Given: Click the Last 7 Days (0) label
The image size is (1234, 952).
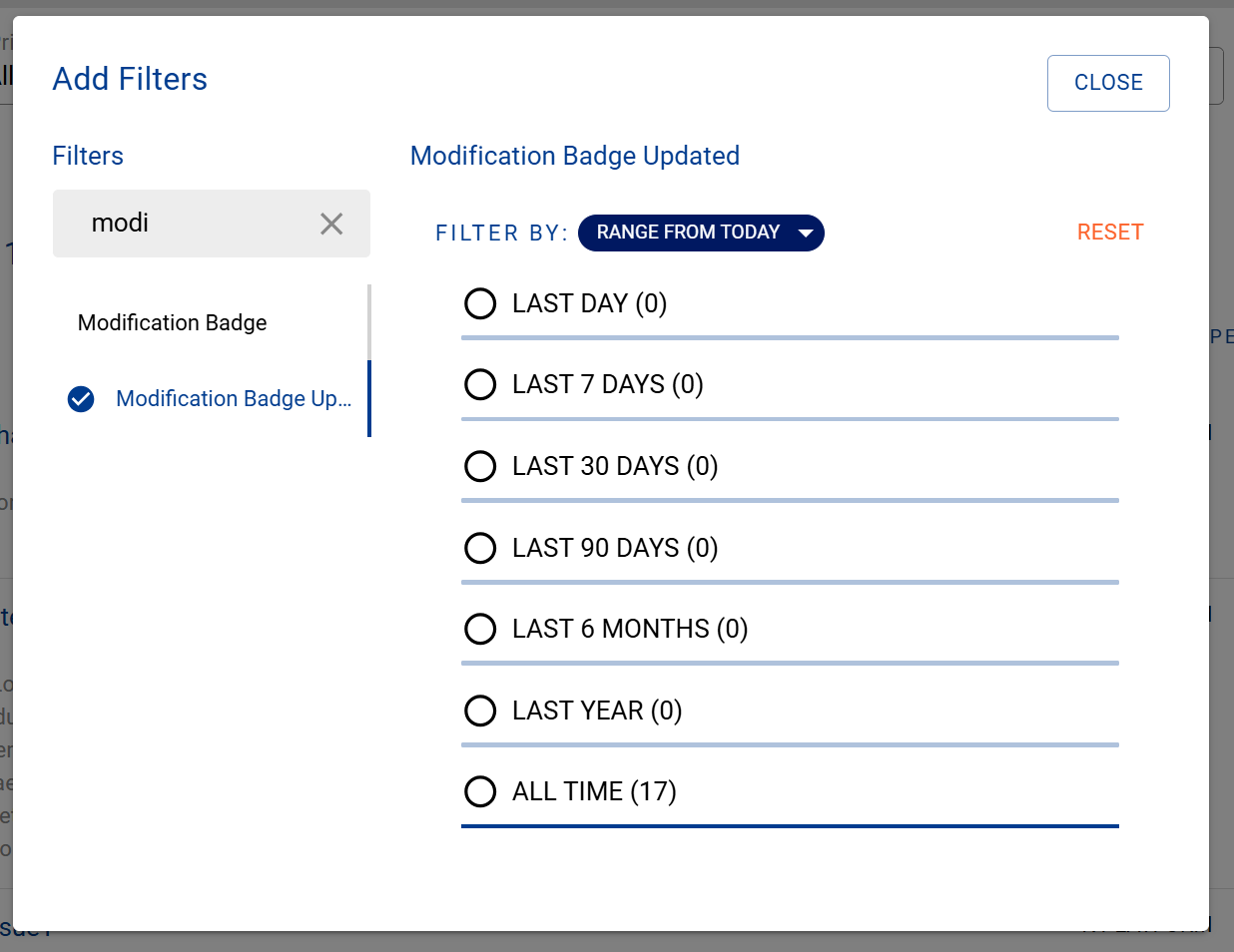Looking at the screenshot, I should click(x=608, y=384).
